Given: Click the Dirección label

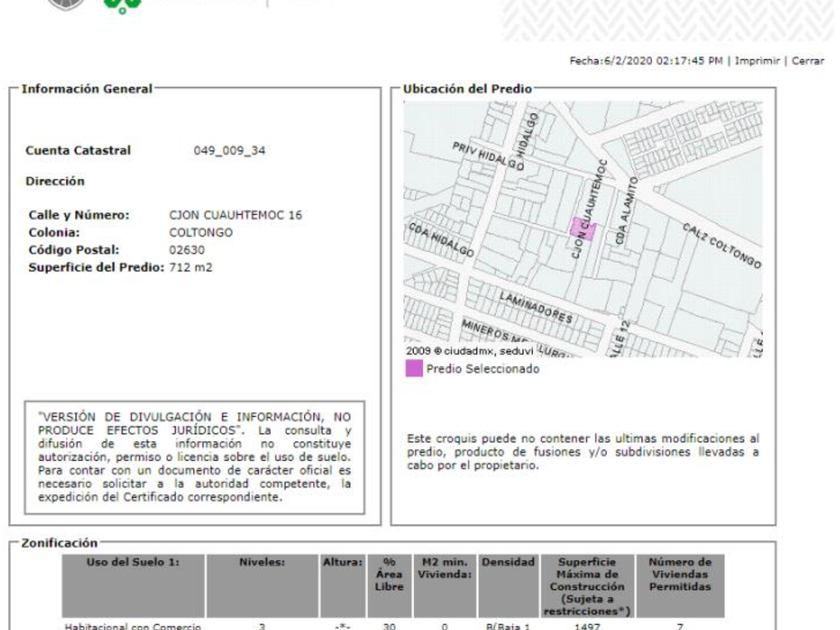Looking at the screenshot, I should tap(55, 181).
